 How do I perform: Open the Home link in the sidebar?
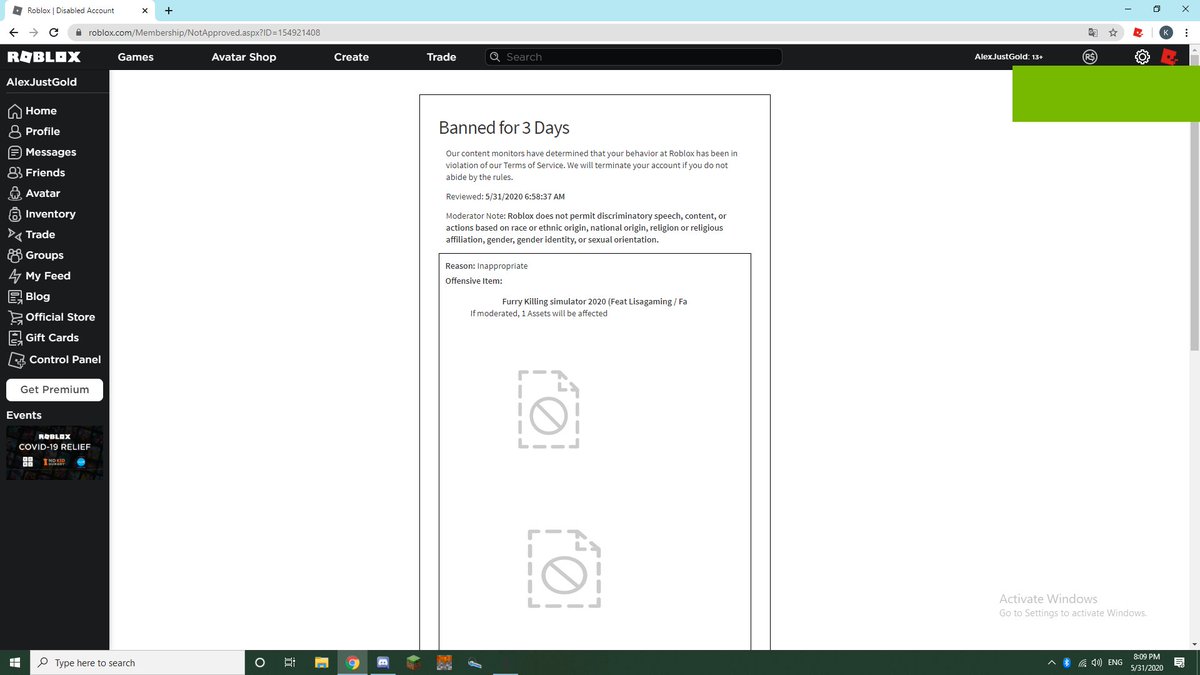point(41,111)
